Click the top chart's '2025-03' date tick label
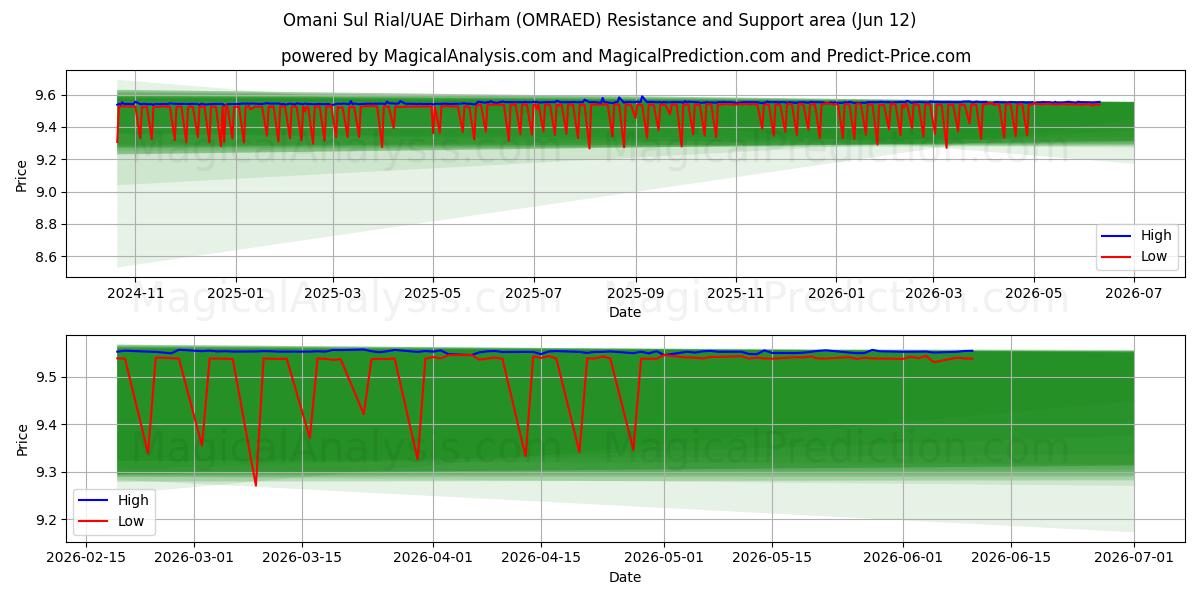Image resolution: width=1200 pixels, height=600 pixels. [333, 293]
